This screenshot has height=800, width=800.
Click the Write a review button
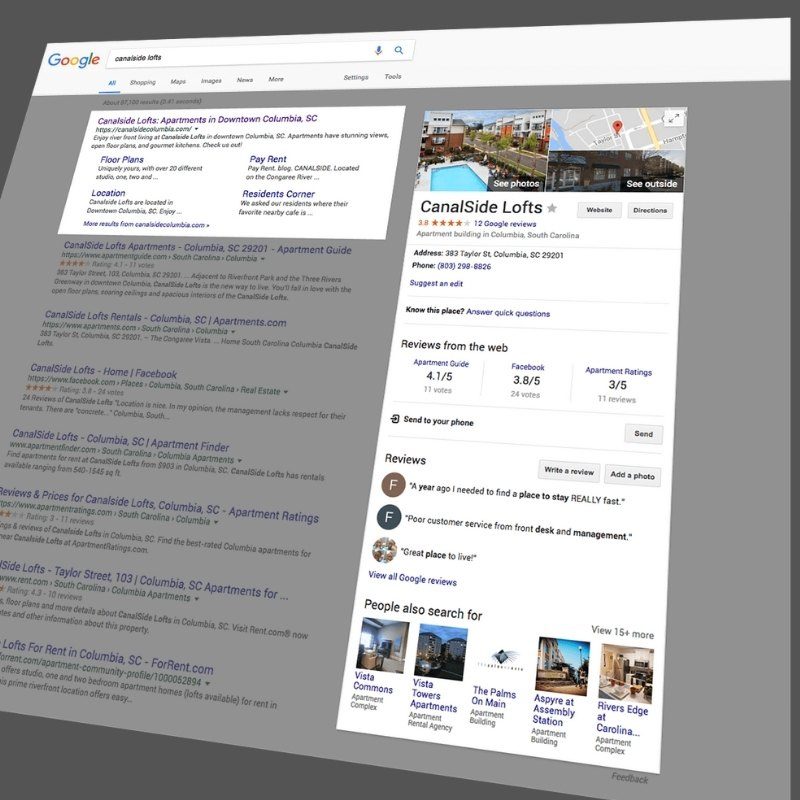point(569,471)
